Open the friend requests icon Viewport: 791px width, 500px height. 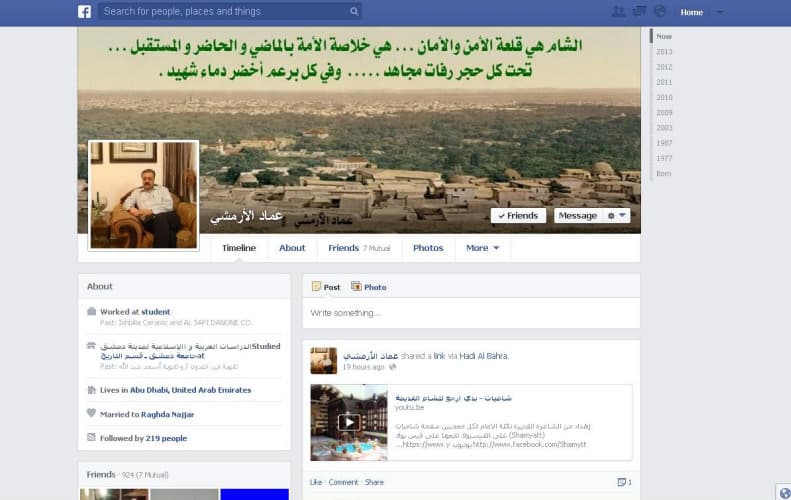pos(618,12)
